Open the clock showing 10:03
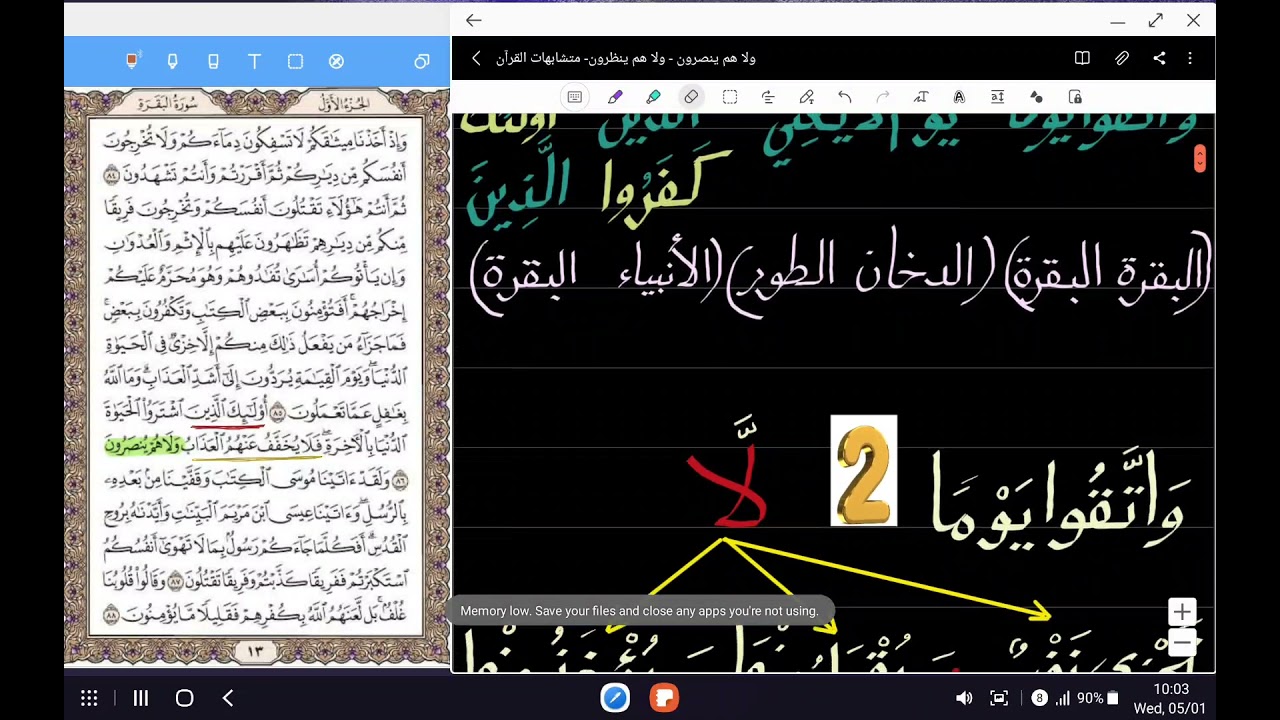This screenshot has height=720, width=1280. (1170, 689)
